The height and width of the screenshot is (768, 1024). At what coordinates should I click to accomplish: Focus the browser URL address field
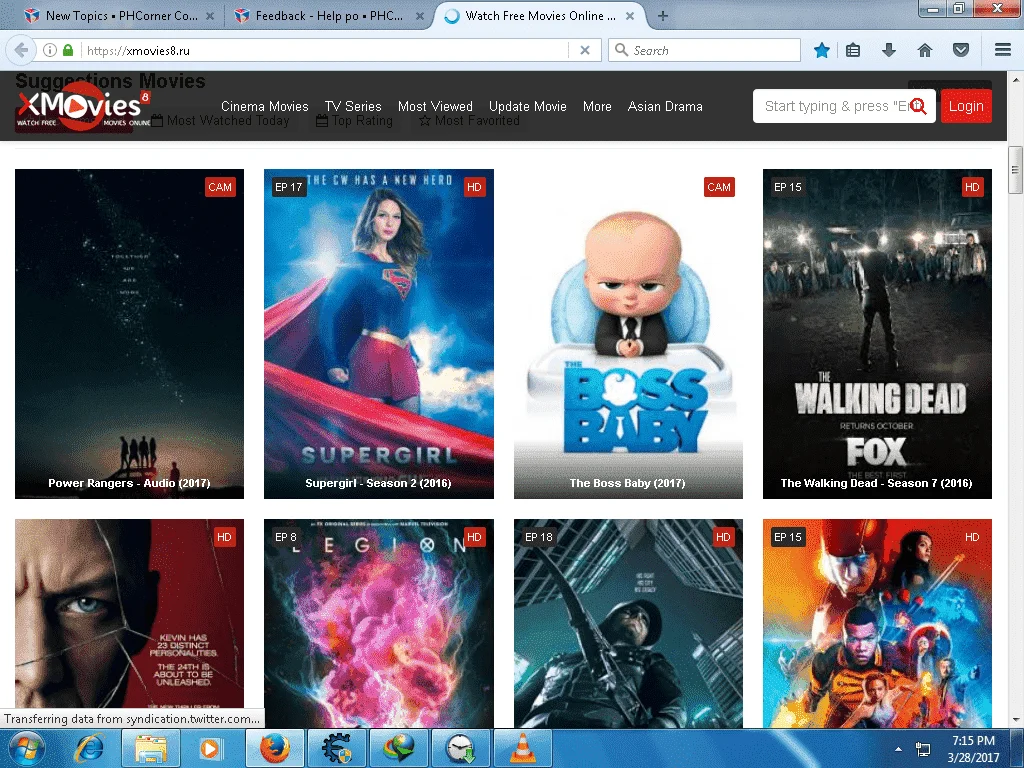(x=325, y=50)
